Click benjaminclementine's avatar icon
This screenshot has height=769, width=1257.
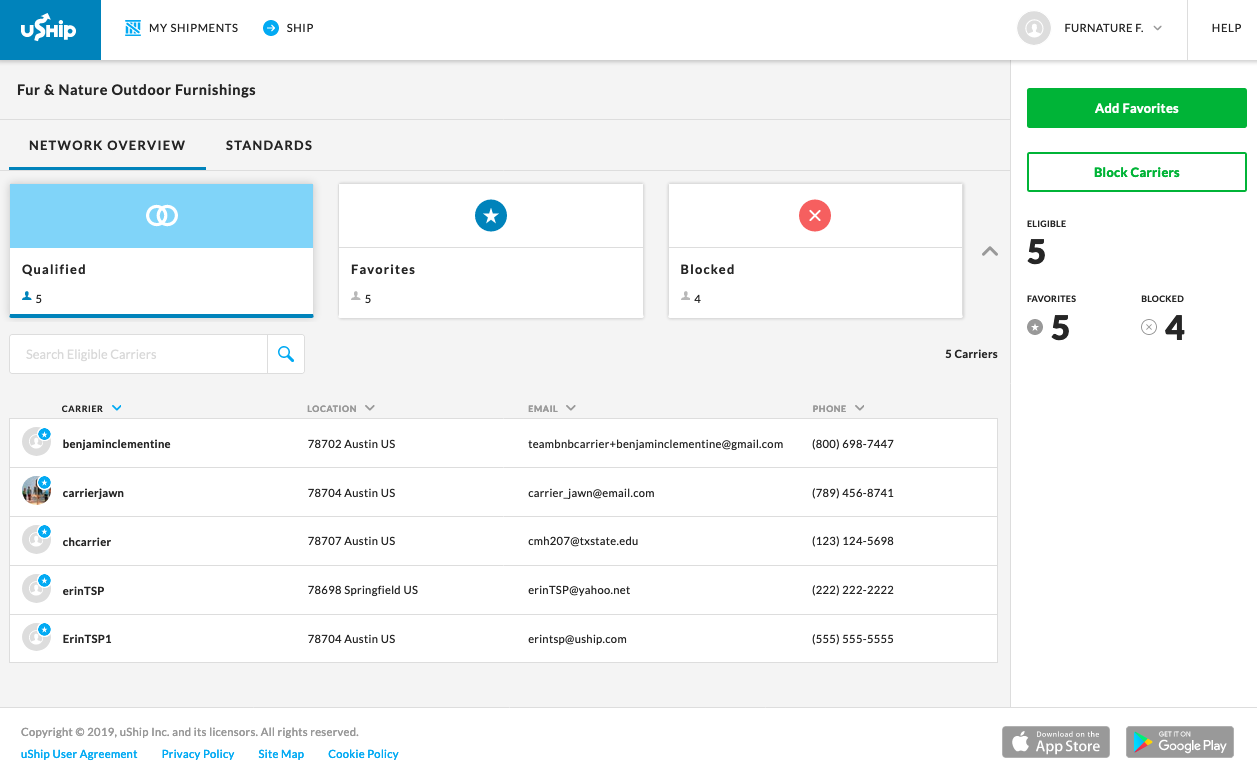(x=36, y=443)
